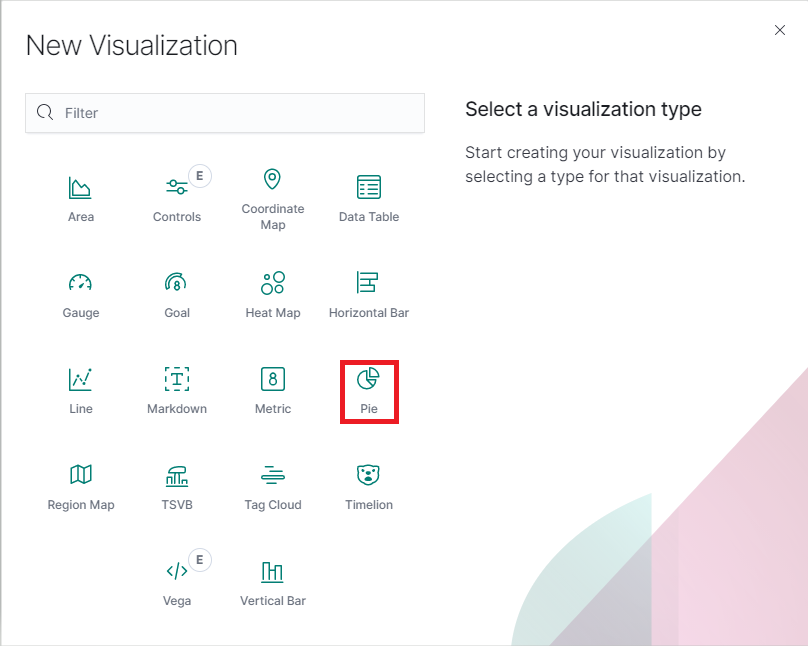
Task: Select the TSVB visualization type
Action: pos(177,476)
